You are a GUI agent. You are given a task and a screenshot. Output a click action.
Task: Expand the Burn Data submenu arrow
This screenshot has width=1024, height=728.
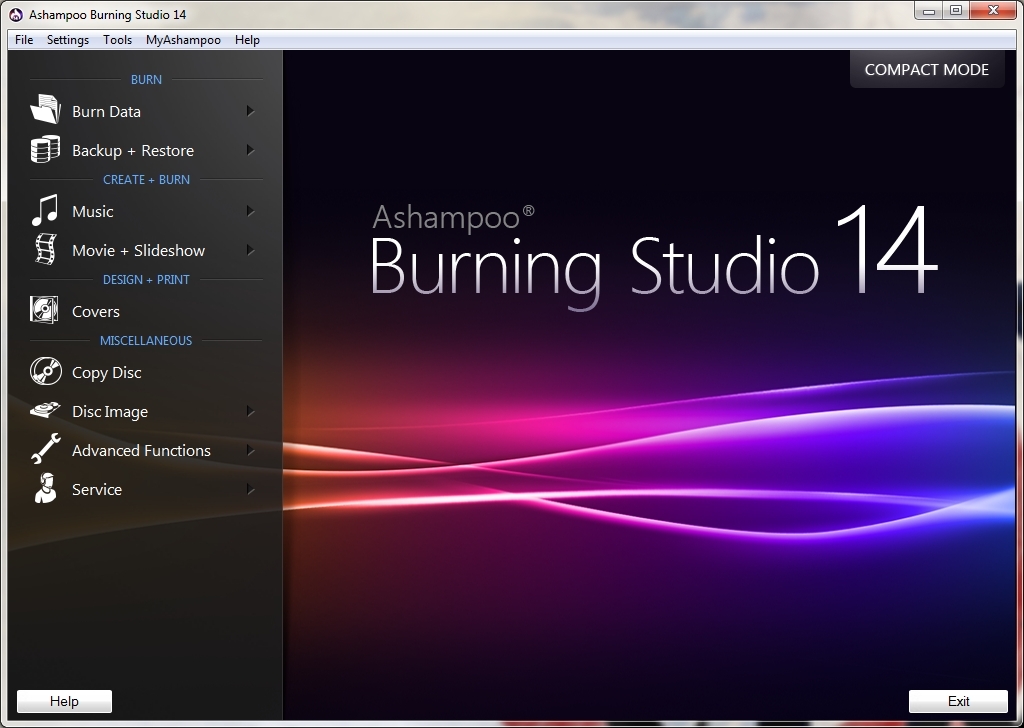[x=250, y=111]
